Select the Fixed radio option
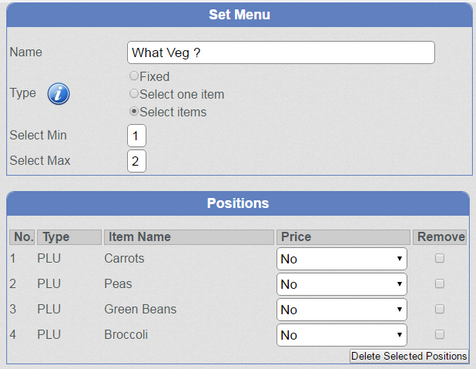 [x=134, y=76]
